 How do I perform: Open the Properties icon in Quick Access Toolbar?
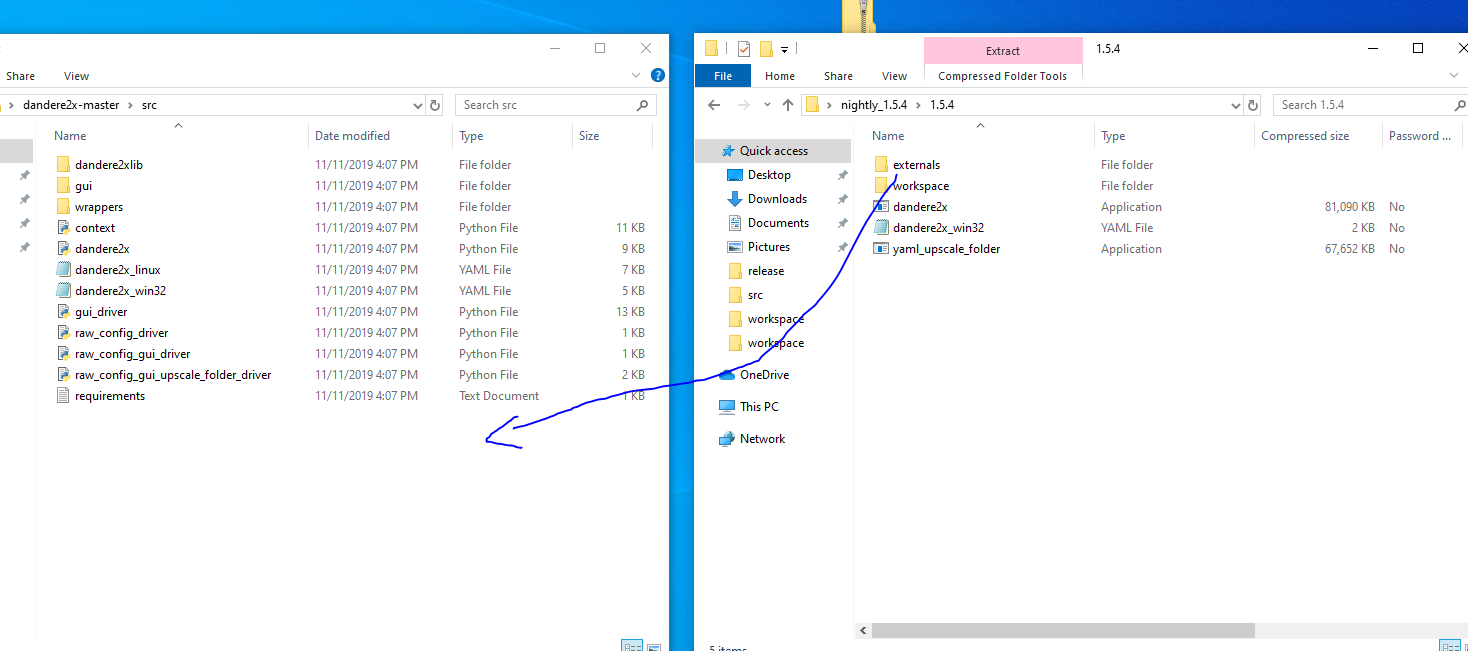tap(743, 48)
